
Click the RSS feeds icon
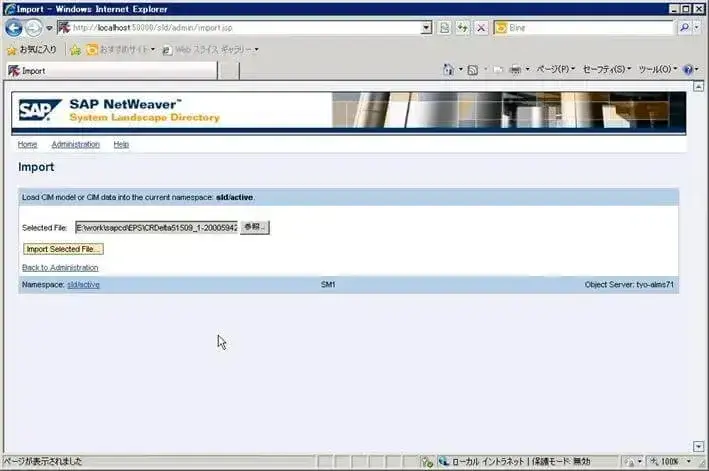pyautogui.click(x=473, y=70)
